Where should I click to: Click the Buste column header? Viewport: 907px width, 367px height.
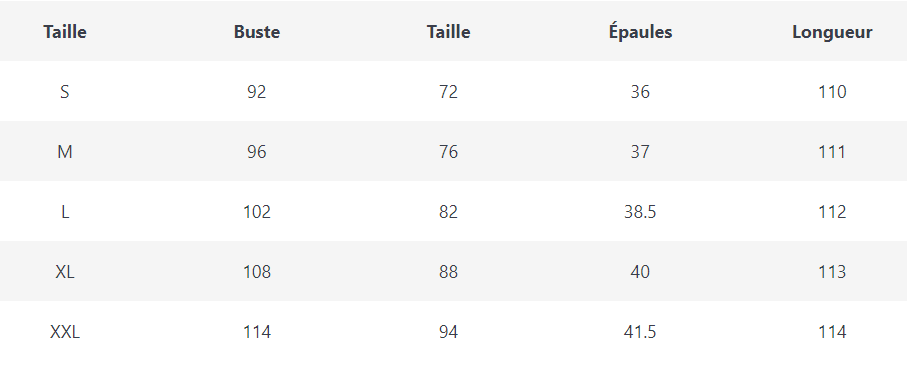coord(257,32)
